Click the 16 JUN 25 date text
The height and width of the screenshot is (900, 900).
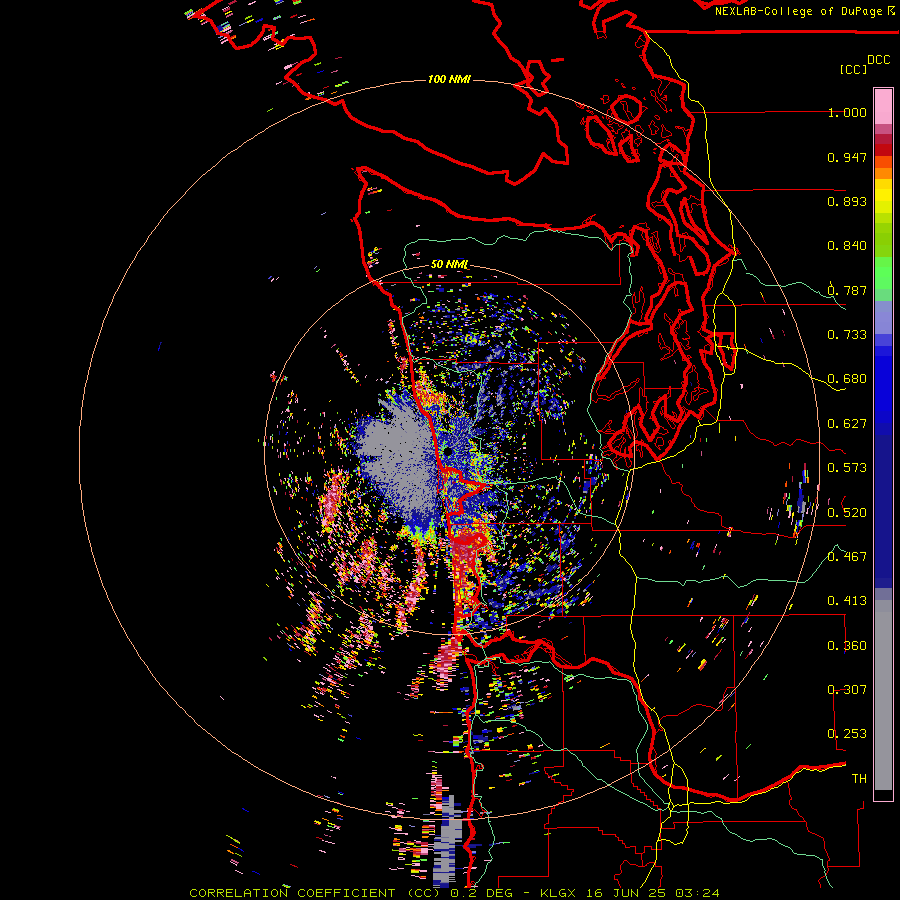pos(626,893)
